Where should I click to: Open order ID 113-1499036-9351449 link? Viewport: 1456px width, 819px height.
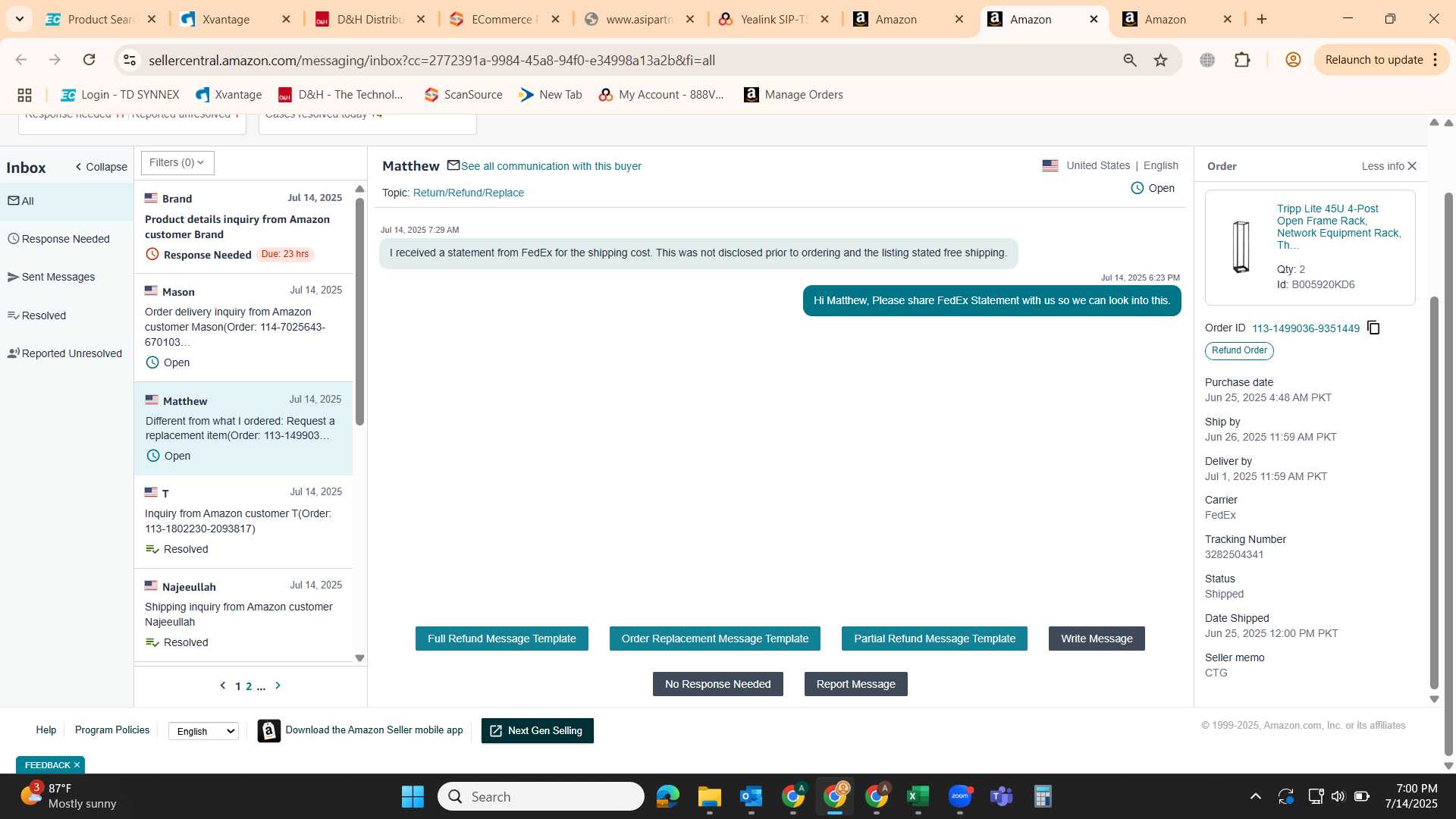coord(1305,328)
